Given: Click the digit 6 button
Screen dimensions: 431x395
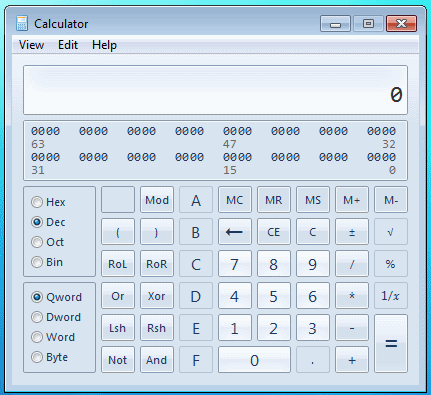Looking at the screenshot, I should click(313, 296).
